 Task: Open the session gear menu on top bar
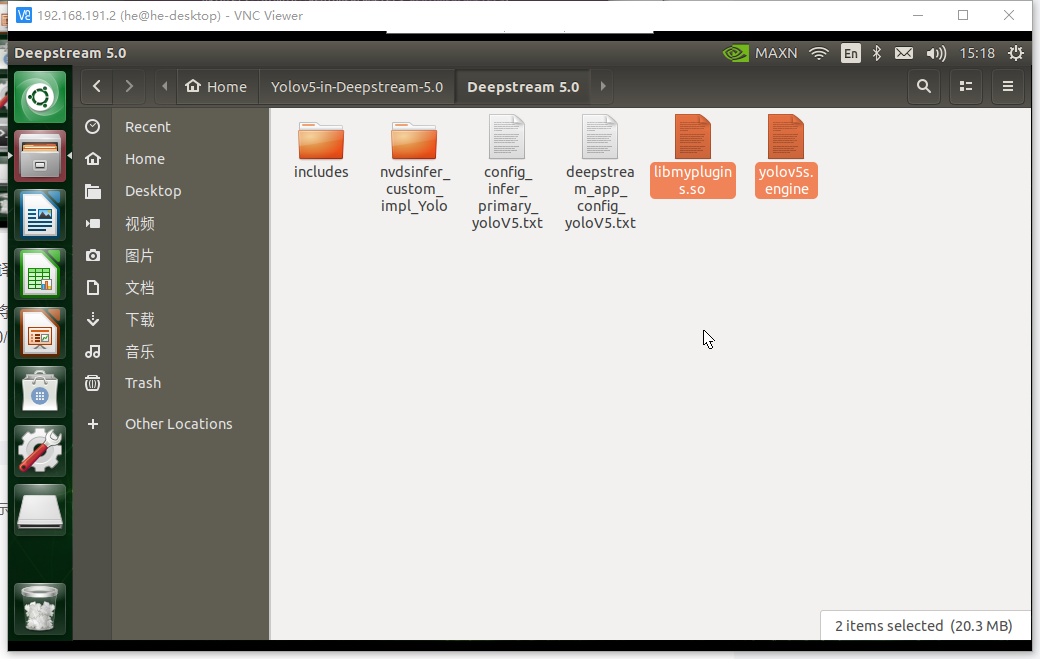click(x=1017, y=53)
